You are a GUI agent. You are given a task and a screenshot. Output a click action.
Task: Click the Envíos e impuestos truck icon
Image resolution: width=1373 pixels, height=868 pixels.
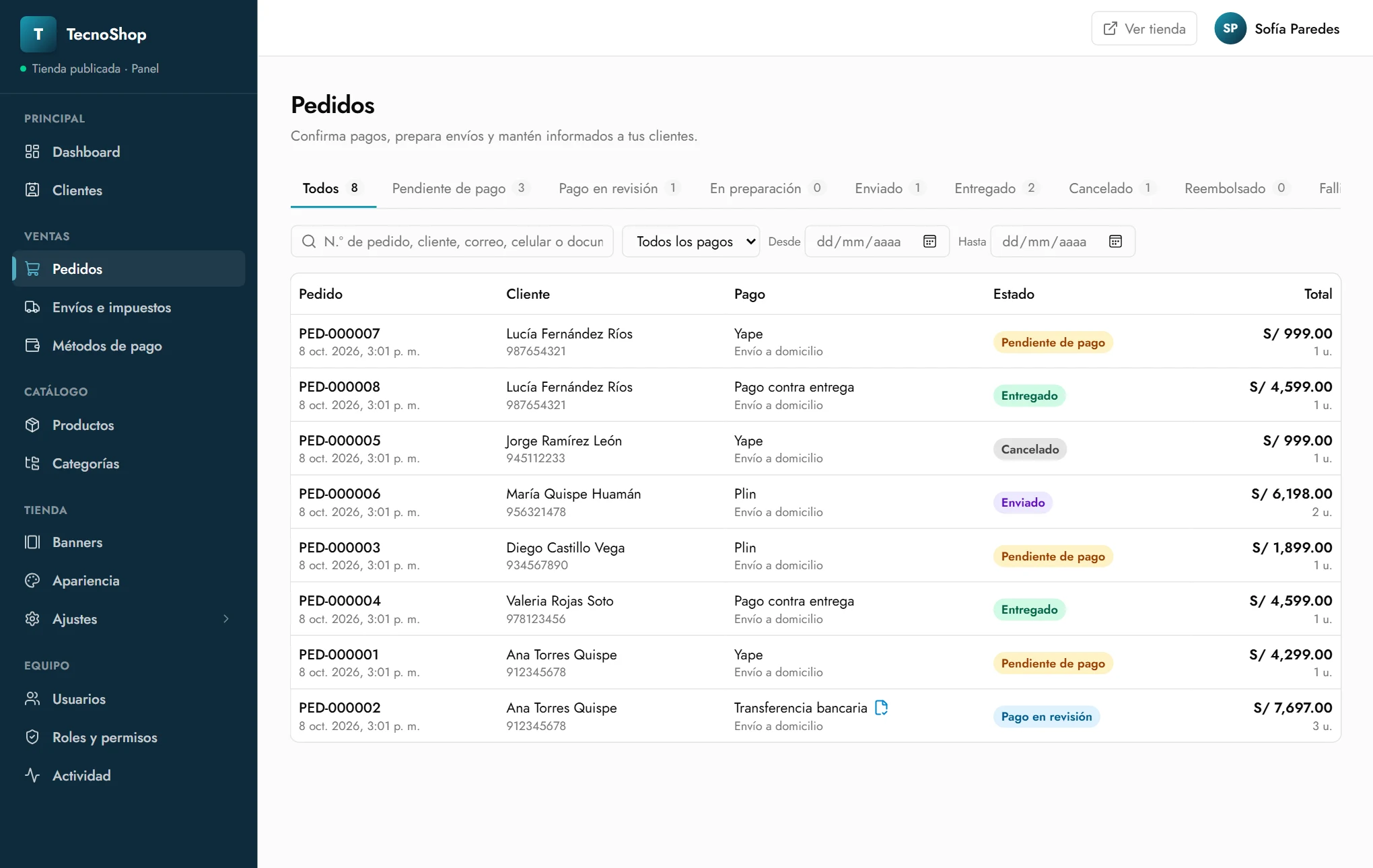coord(32,307)
